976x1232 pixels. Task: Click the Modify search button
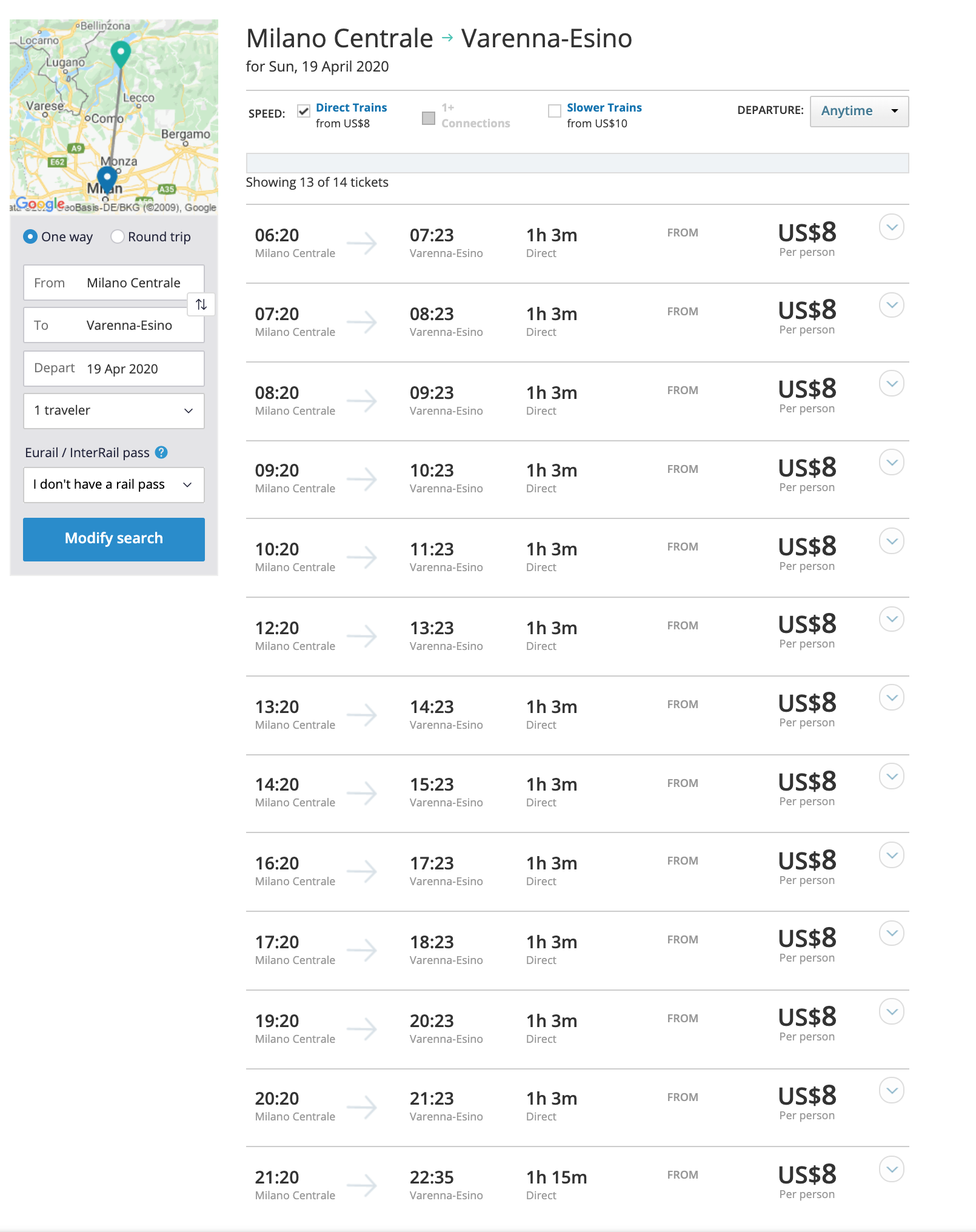click(x=114, y=539)
